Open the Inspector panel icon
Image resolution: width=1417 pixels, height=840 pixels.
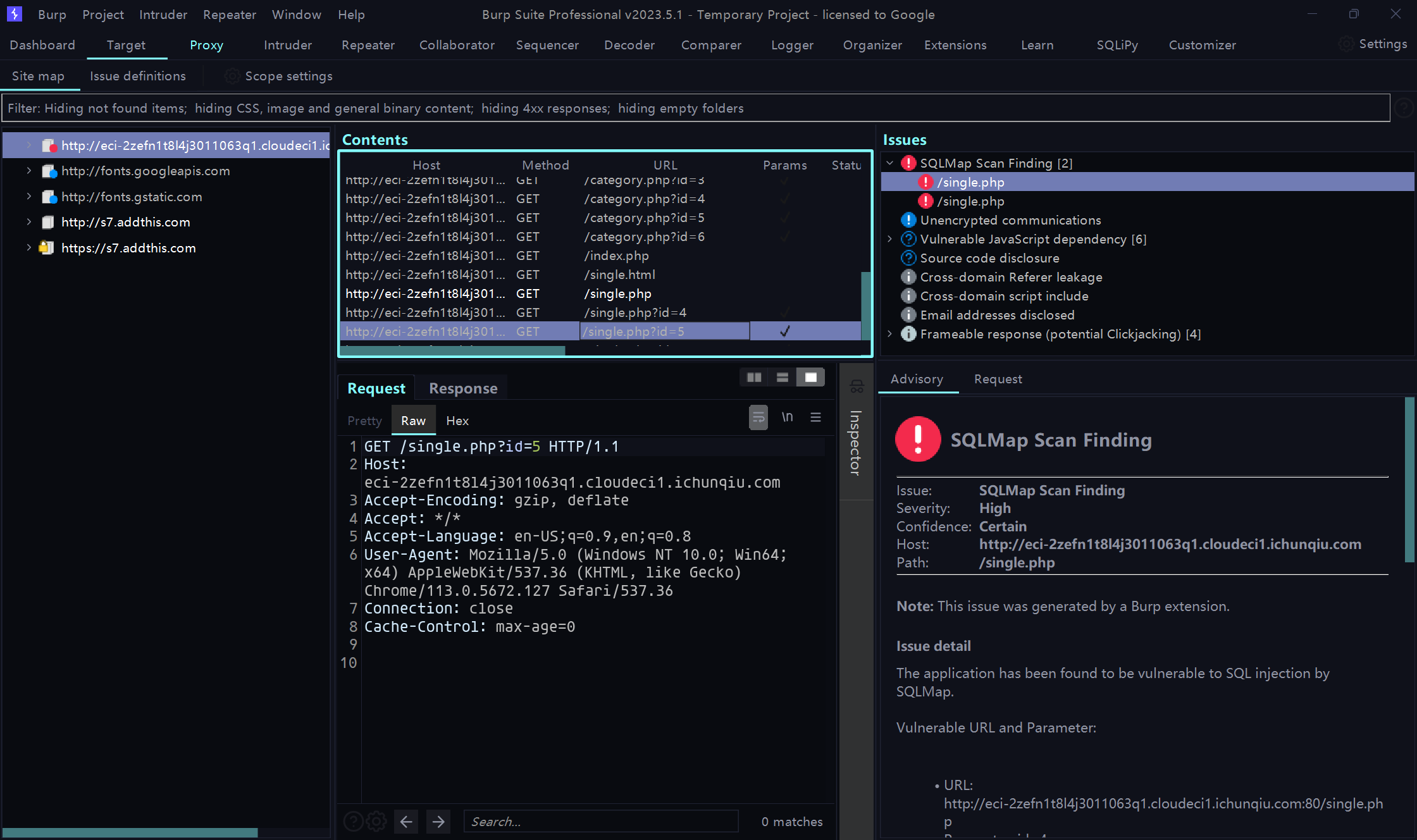click(857, 386)
